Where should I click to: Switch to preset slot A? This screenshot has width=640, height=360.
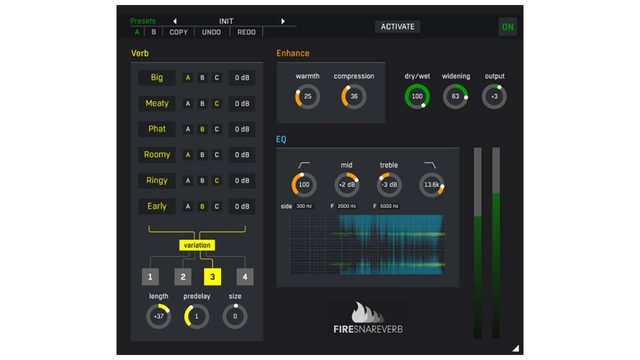[x=137, y=32]
